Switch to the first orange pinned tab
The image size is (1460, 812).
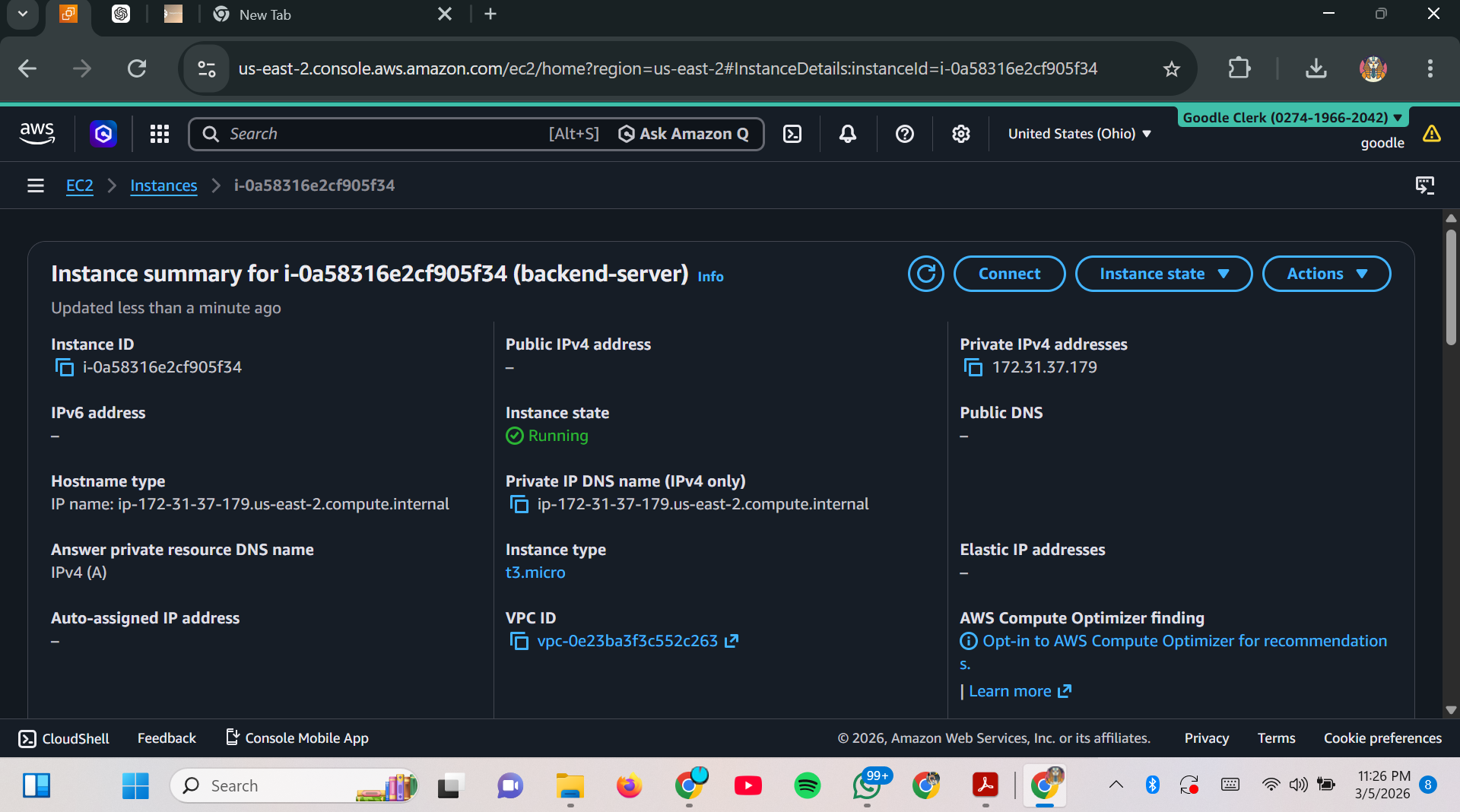tap(68, 14)
